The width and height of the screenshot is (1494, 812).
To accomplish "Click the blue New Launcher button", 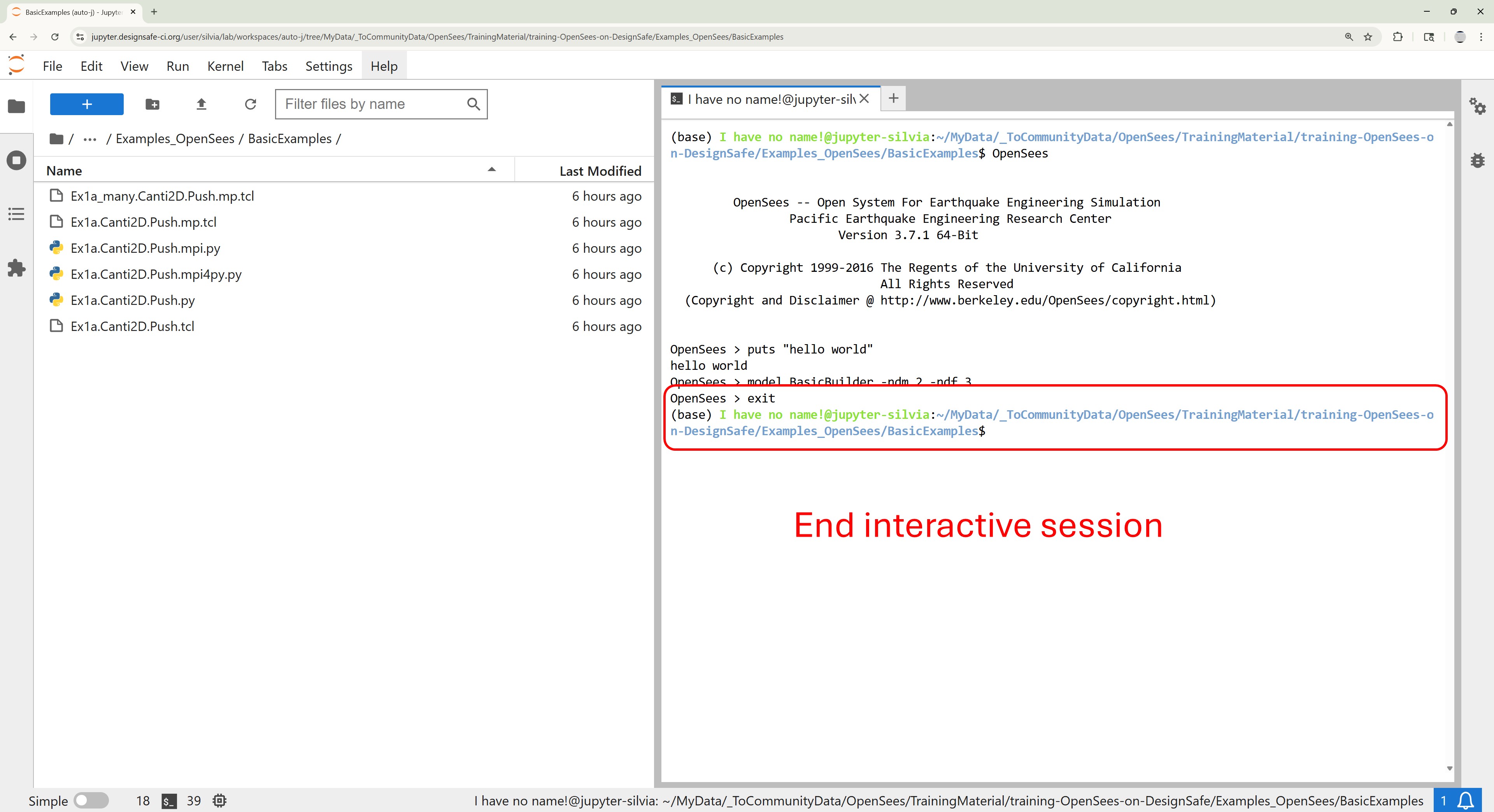I will [86, 104].
